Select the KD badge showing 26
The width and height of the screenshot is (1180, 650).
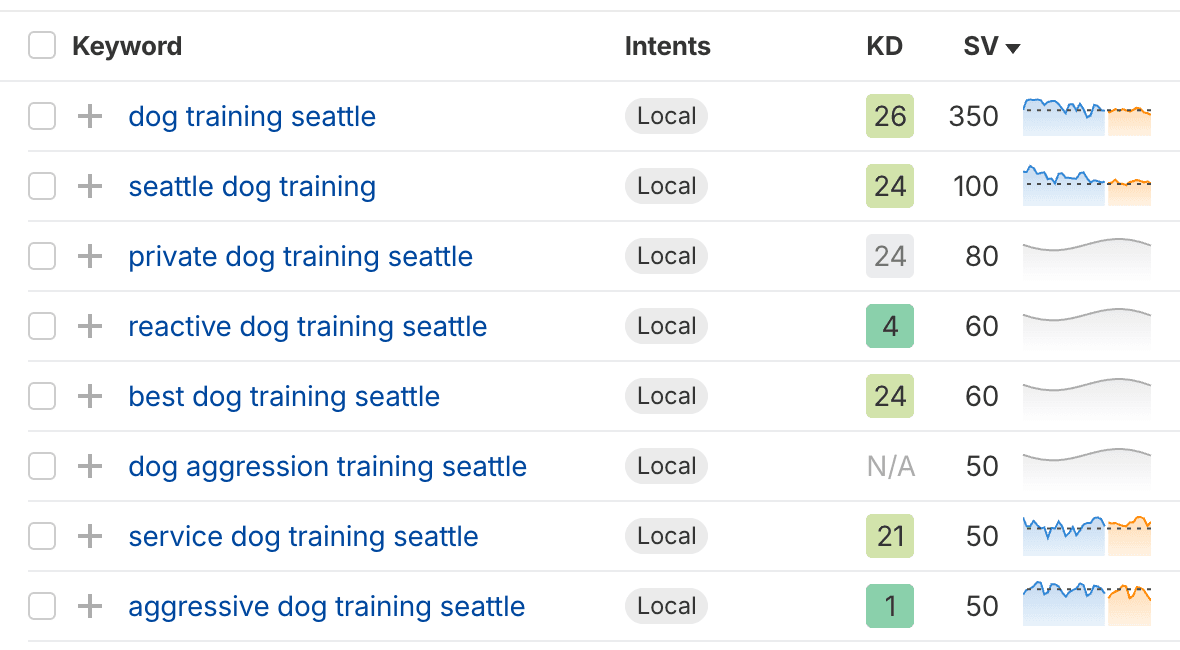889,116
